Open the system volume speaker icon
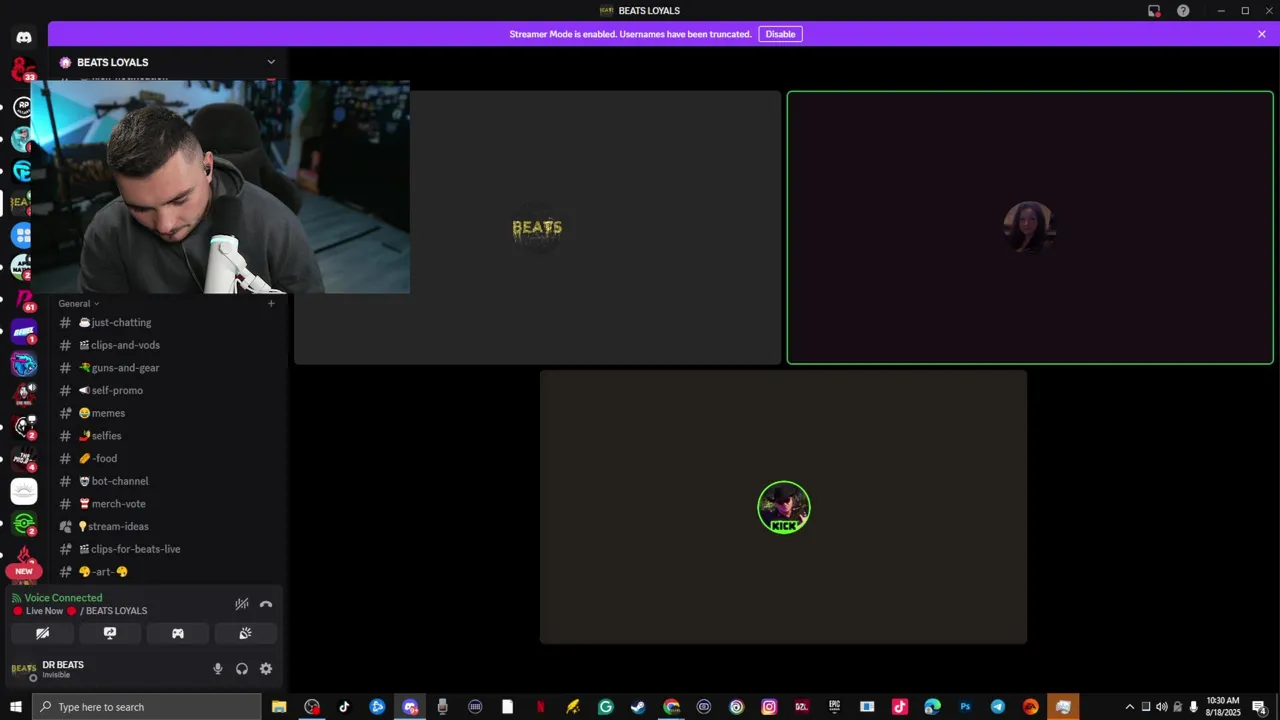1280x720 pixels. pos(1162,707)
